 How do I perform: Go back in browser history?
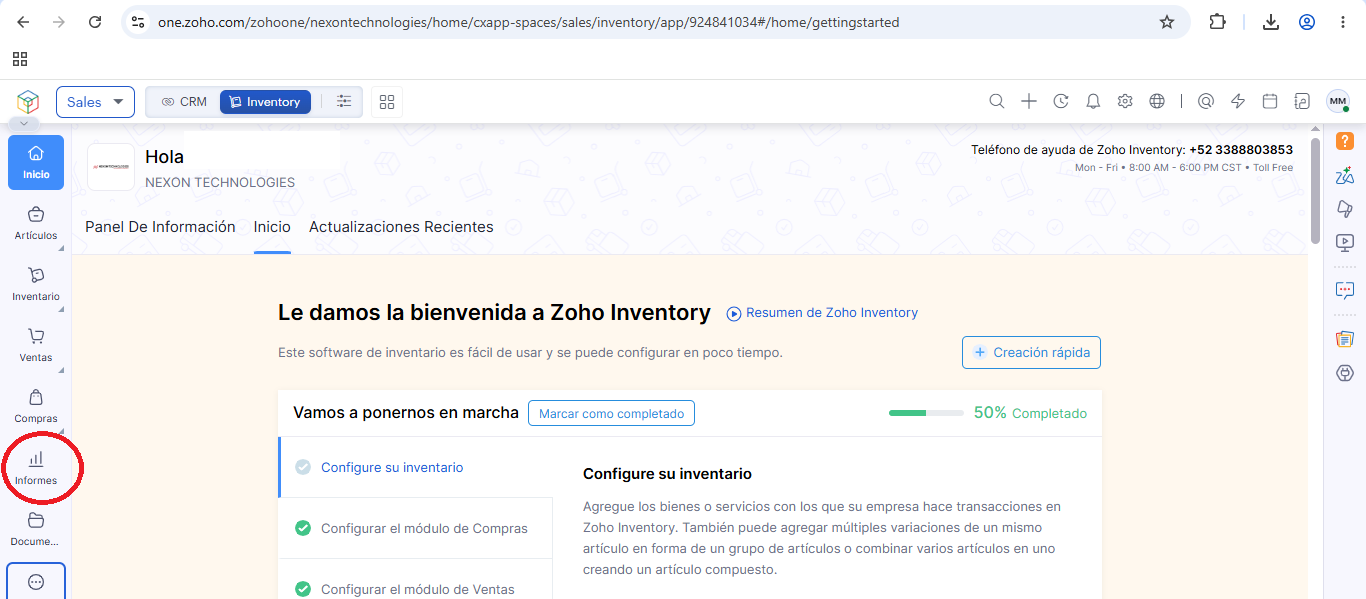23,22
